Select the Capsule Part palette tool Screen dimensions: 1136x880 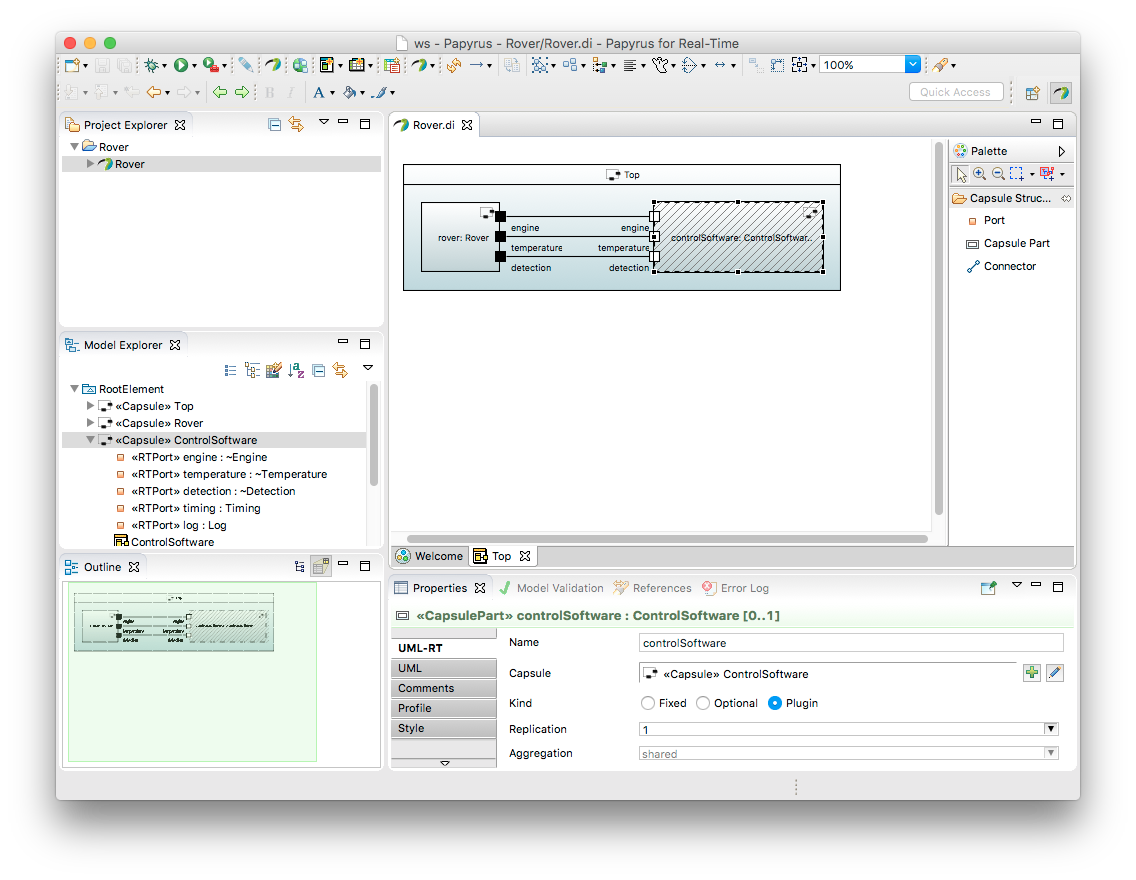pyautogui.click(x=1008, y=243)
